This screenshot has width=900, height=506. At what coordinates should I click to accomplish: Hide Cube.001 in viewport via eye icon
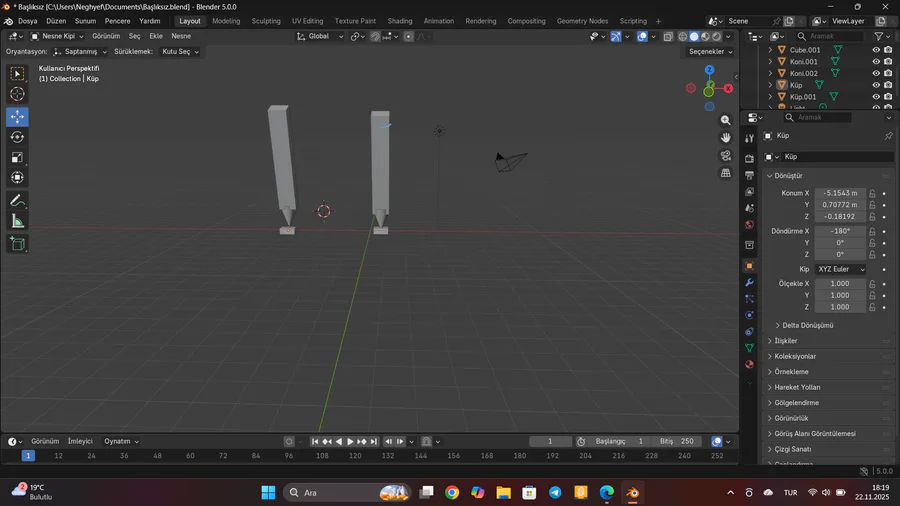[x=876, y=50]
